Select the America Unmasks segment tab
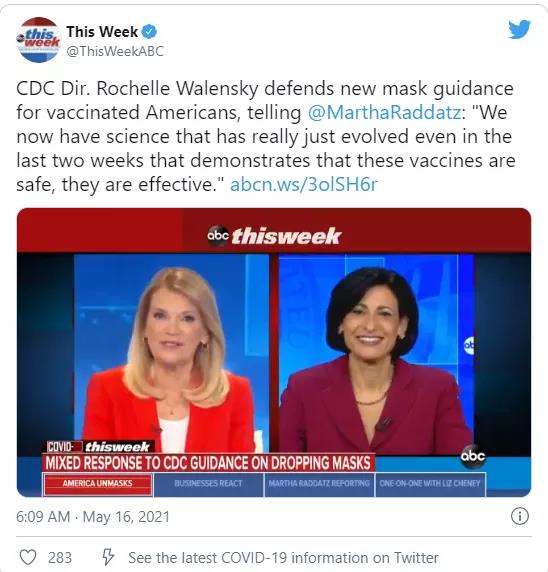 97,484
